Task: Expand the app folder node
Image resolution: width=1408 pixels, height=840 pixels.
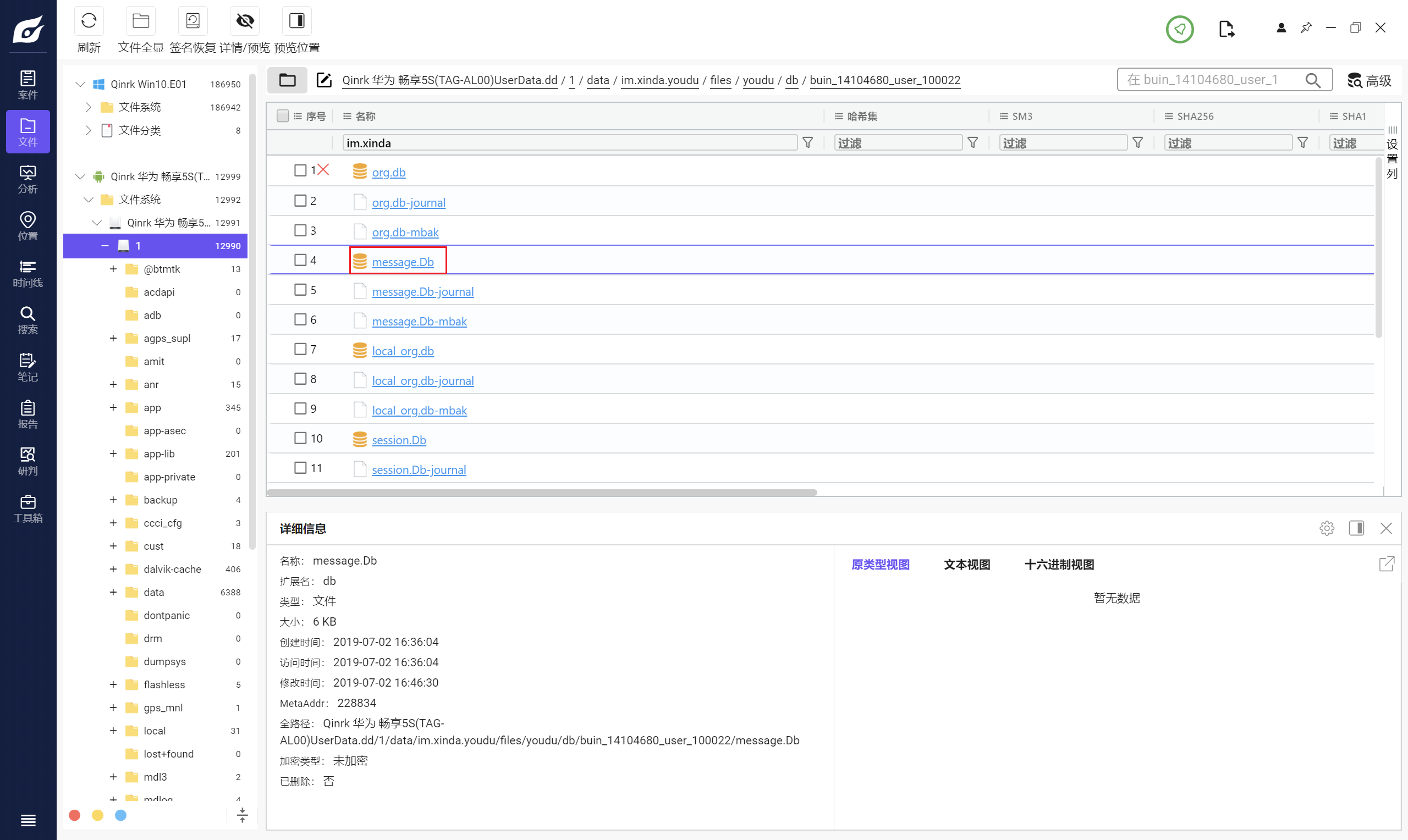Action: 113,407
